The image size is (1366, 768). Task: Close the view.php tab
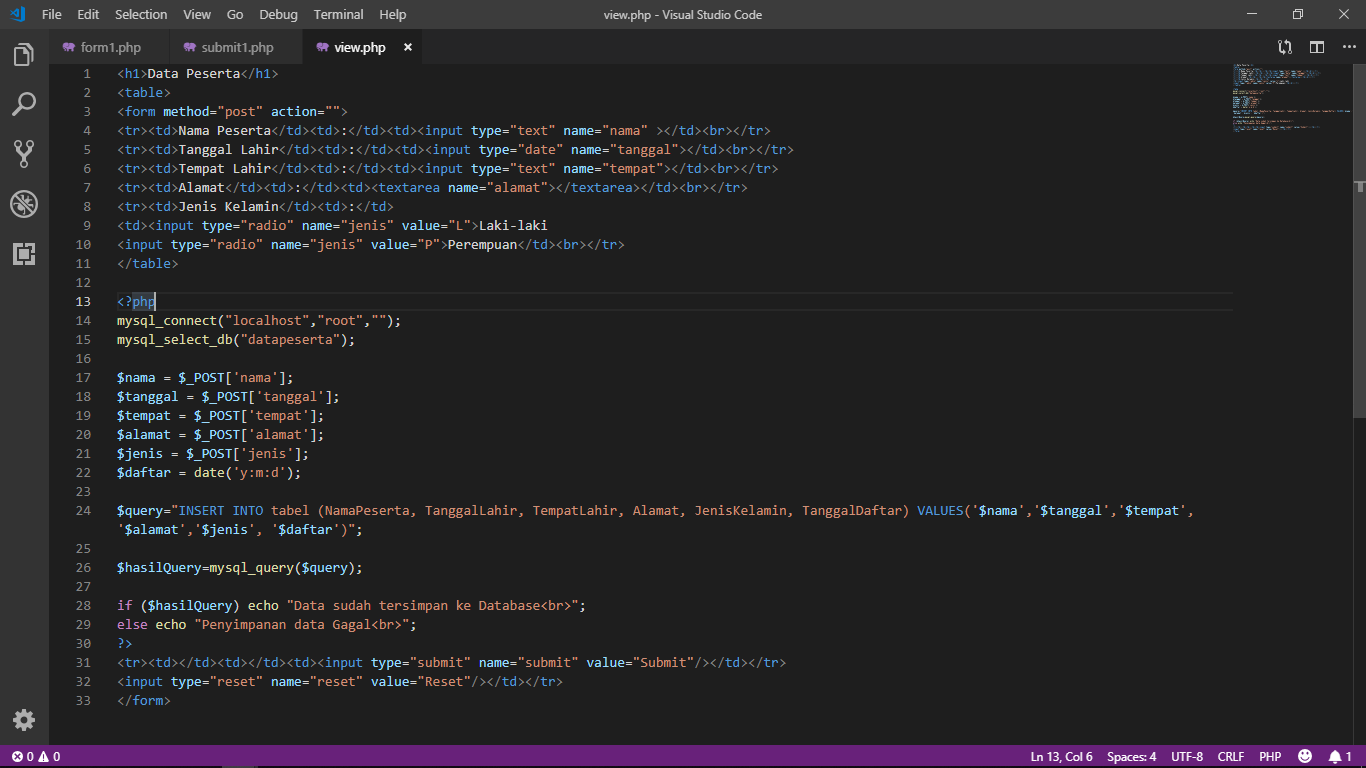click(x=406, y=46)
